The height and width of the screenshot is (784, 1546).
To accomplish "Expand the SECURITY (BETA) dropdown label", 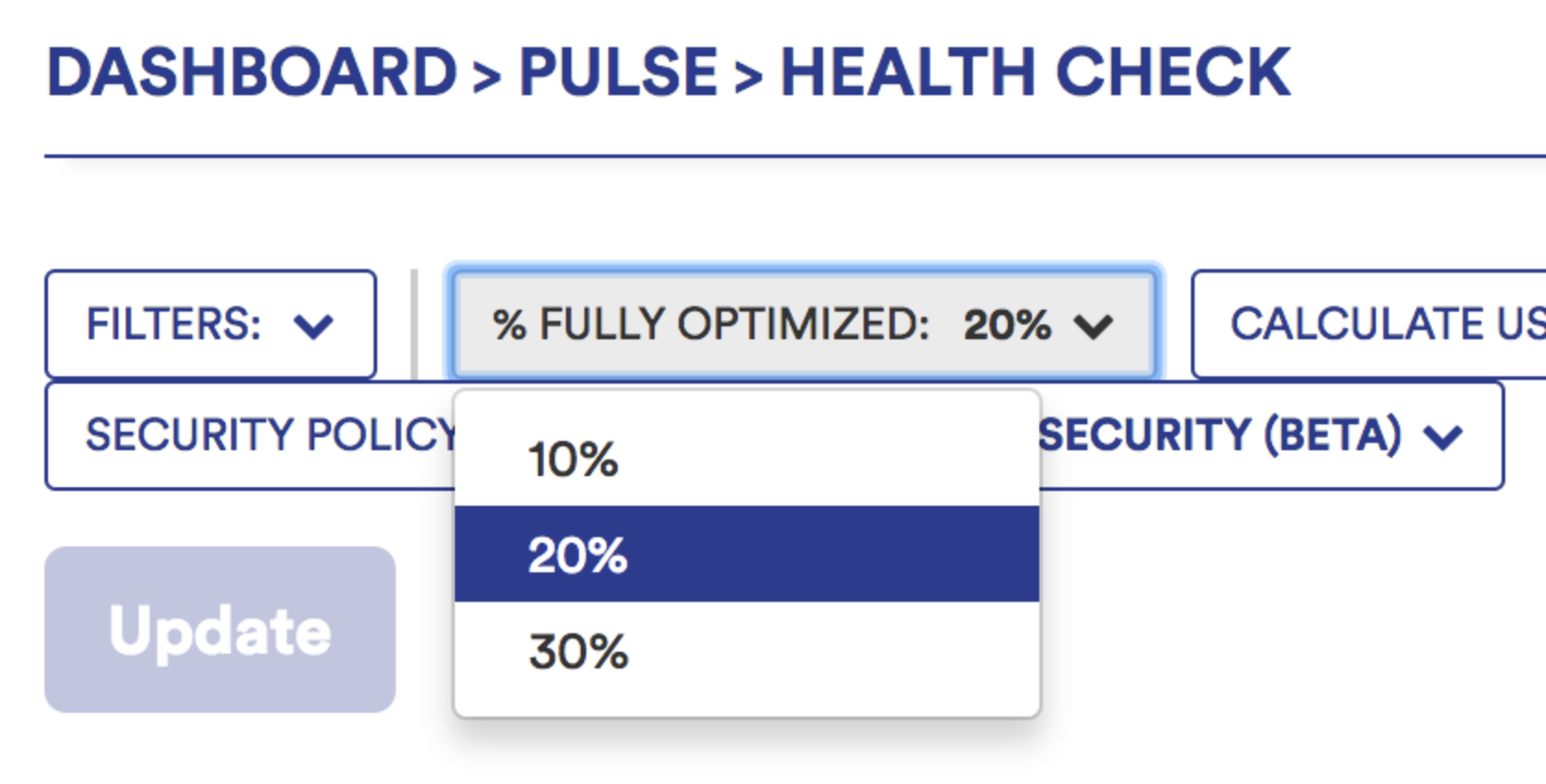I will click(x=1221, y=435).
